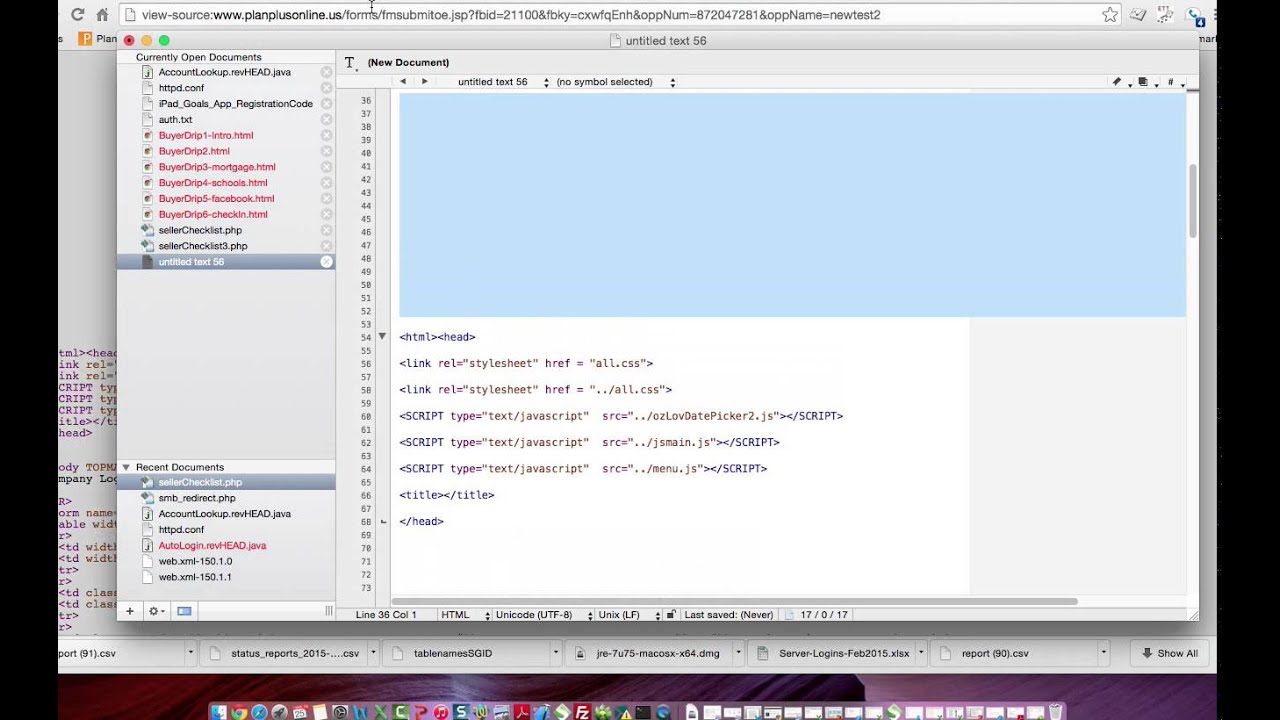1280x720 pixels.
Task: Close sellerChecklist3.php using its x icon
Action: [326, 246]
